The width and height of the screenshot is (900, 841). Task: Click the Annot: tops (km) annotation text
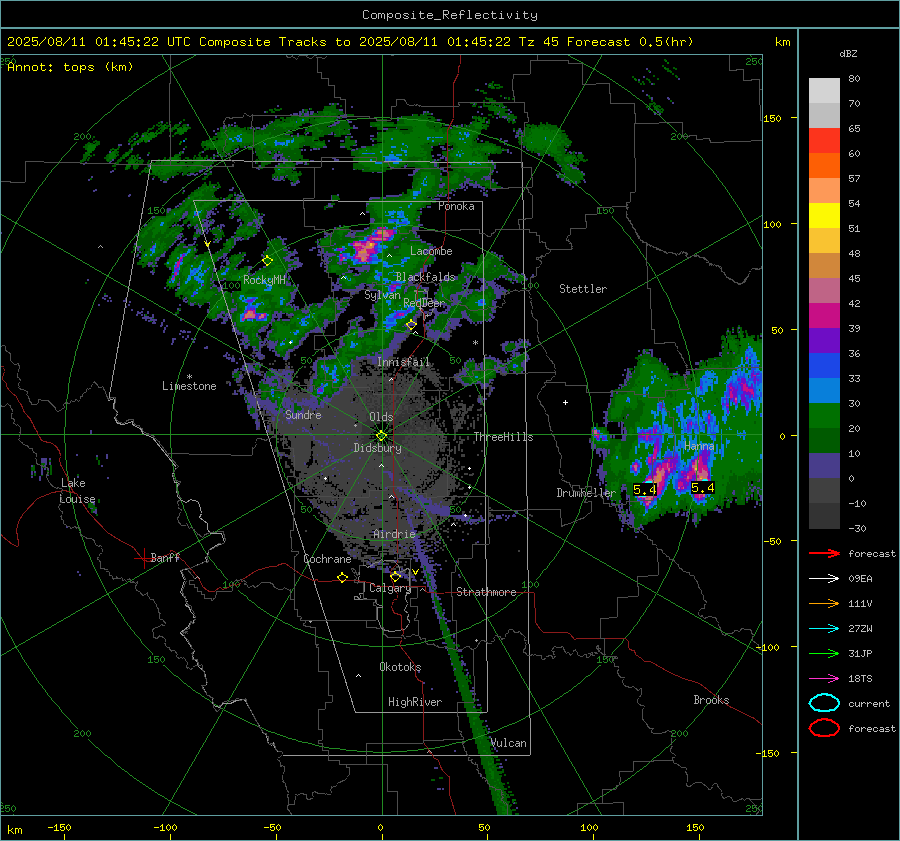(x=70, y=67)
